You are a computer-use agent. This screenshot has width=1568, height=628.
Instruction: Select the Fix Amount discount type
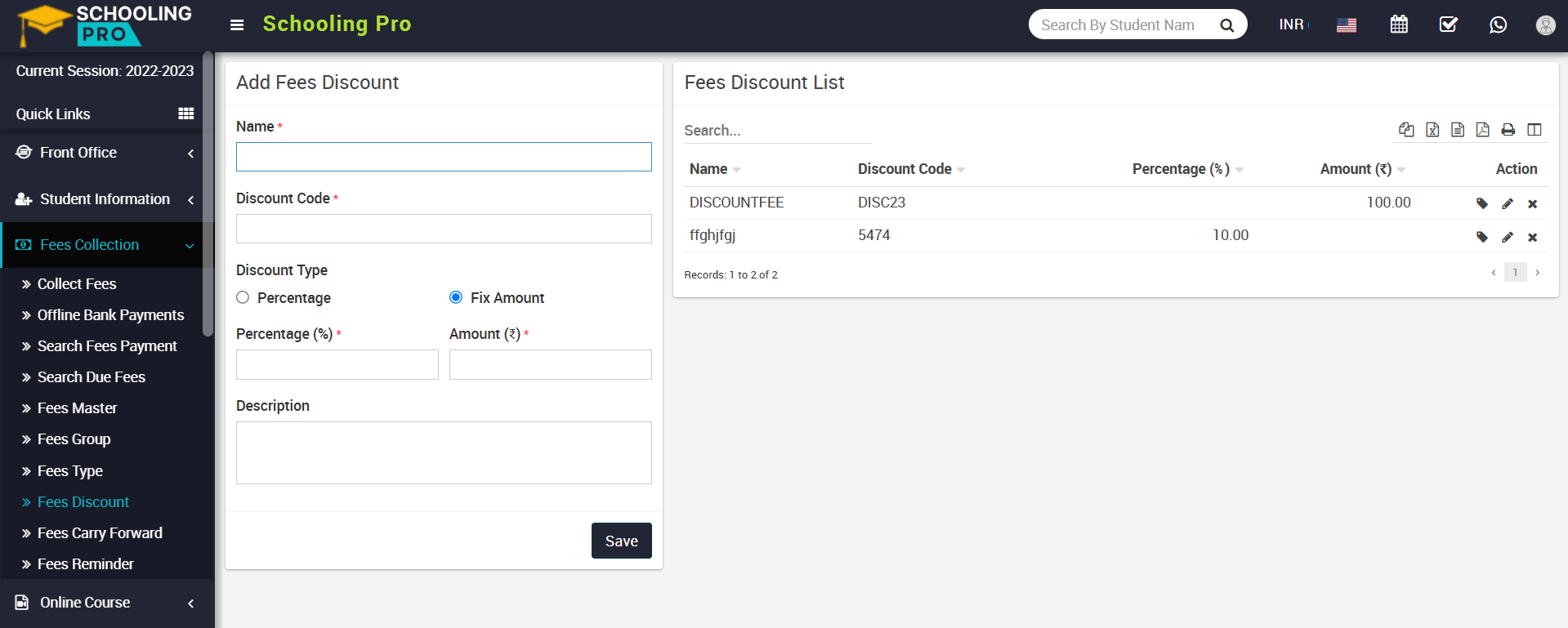tap(456, 297)
